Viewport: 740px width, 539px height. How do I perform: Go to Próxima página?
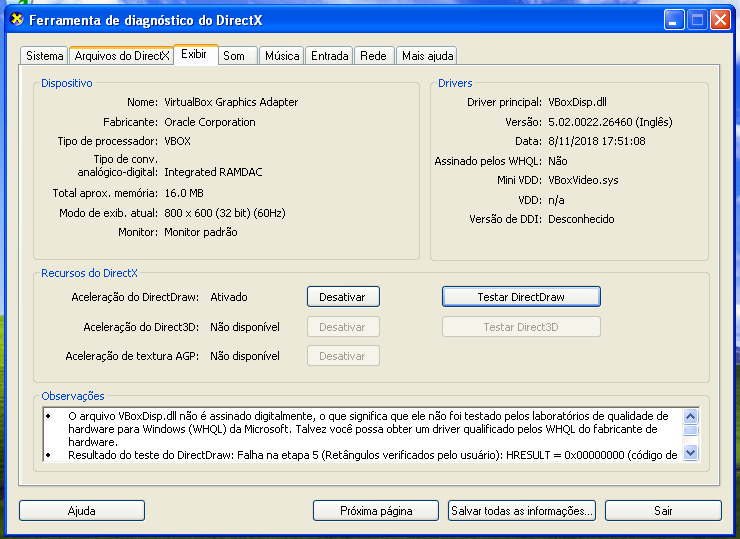[376, 511]
